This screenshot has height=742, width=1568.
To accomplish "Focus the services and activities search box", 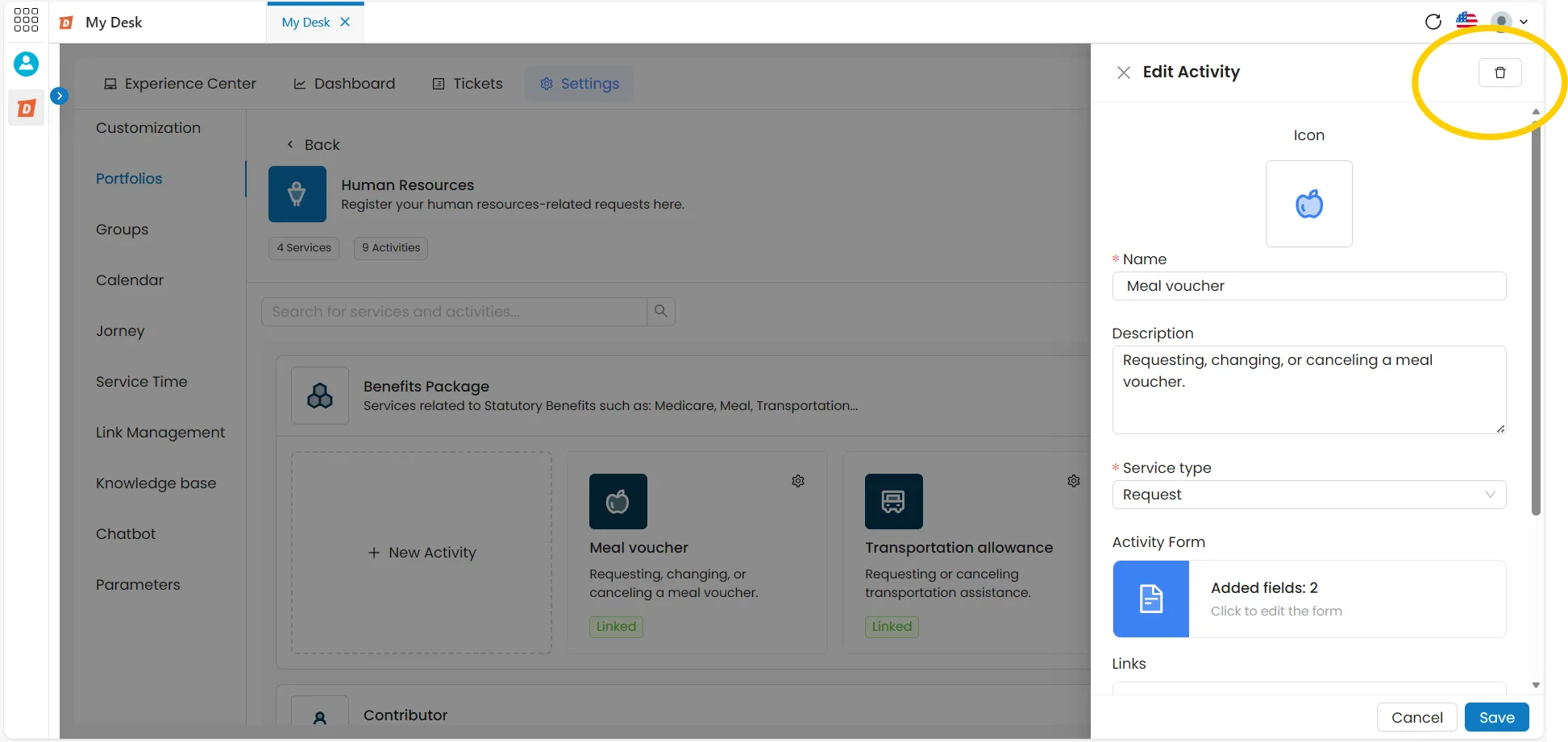I will (x=454, y=312).
